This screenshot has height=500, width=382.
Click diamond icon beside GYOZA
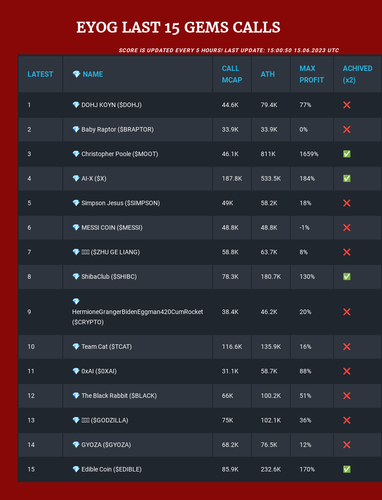pyautogui.click(x=76, y=445)
